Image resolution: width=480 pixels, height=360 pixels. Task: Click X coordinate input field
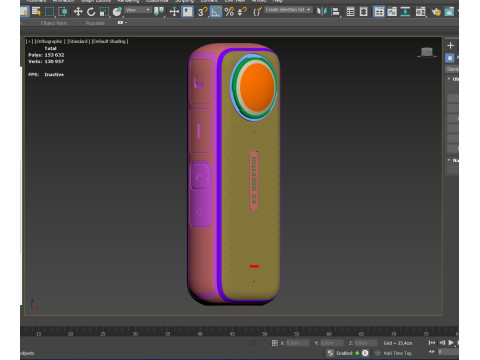pyautogui.click(x=297, y=343)
